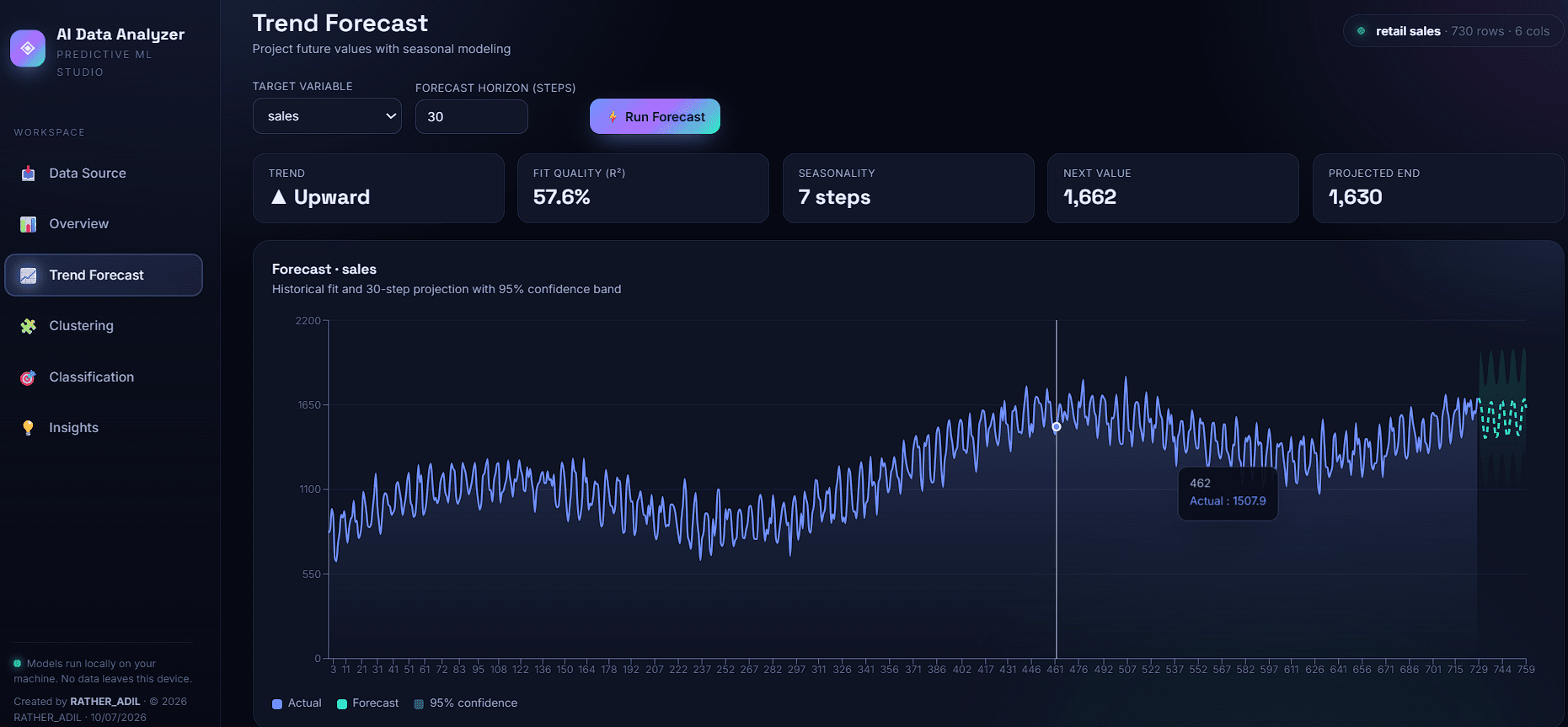The width and height of the screenshot is (1568, 727).
Task: Click the Upward trend triangle icon
Action: click(x=279, y=197)
